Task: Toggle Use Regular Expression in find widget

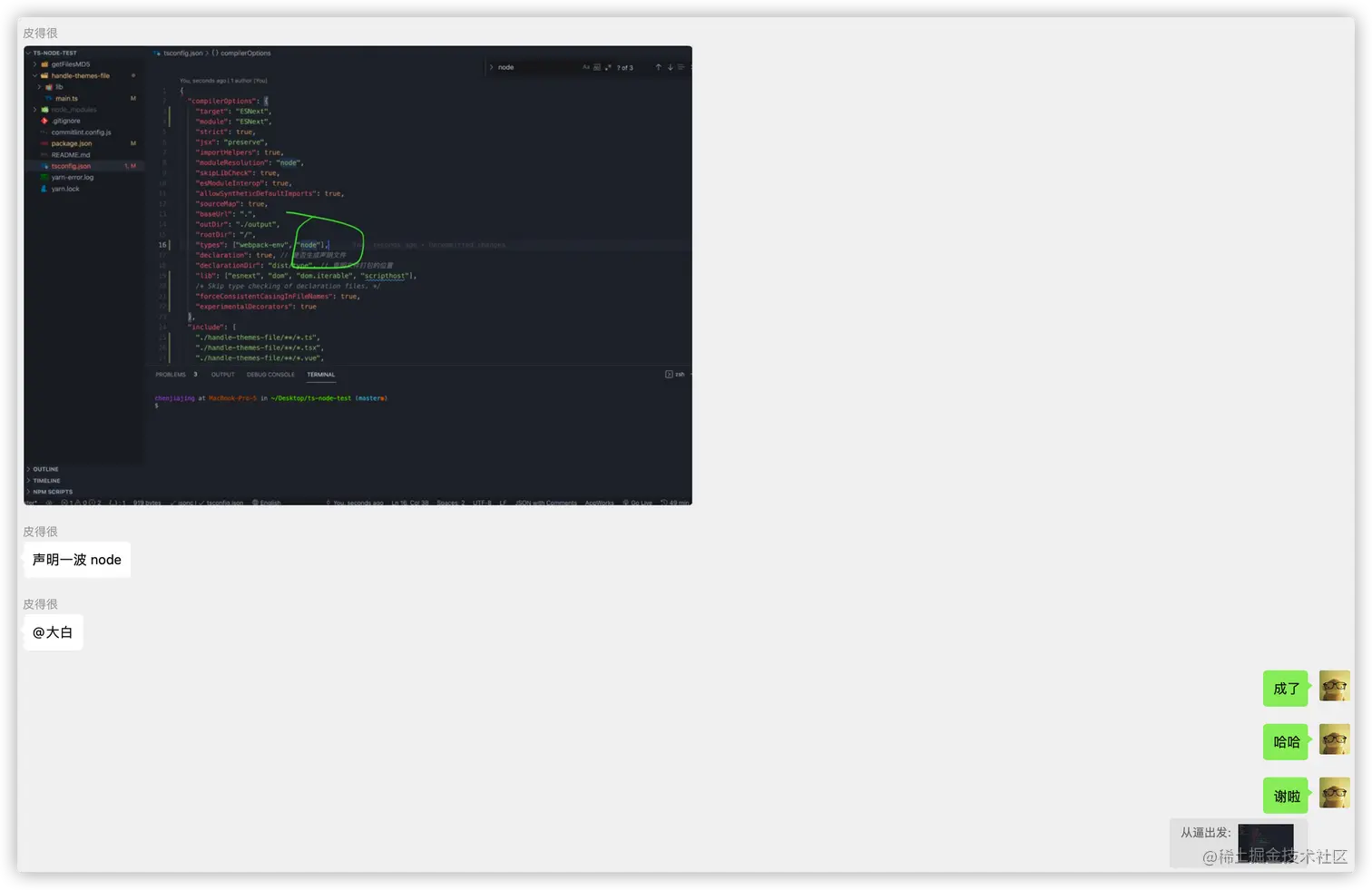Action: pyautogui.click(x=608, y=67)
